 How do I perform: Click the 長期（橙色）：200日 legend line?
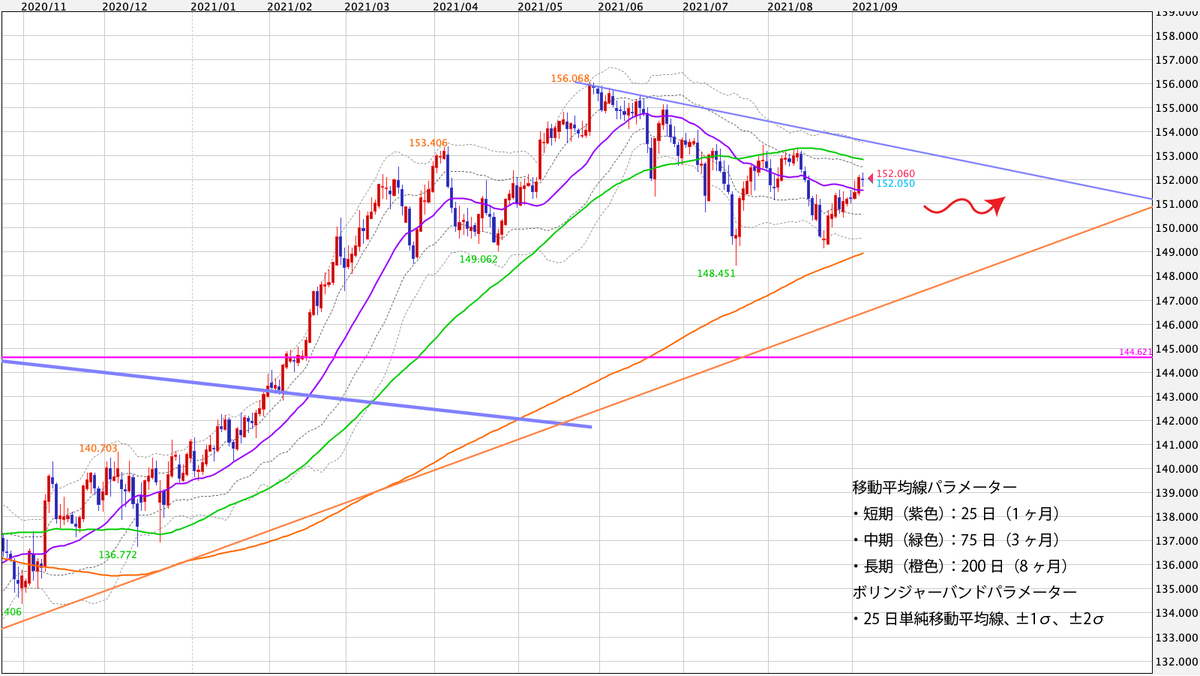pyautogui.click(x=961, y=567)
